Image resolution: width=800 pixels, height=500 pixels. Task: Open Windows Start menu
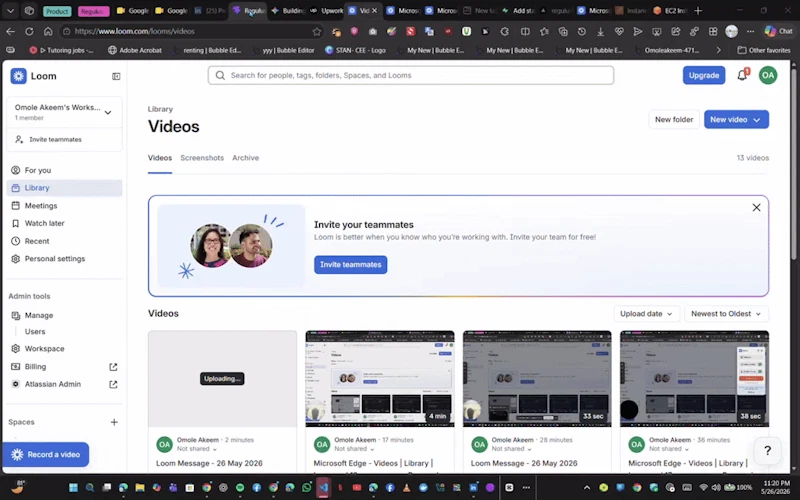coord(73,487)
